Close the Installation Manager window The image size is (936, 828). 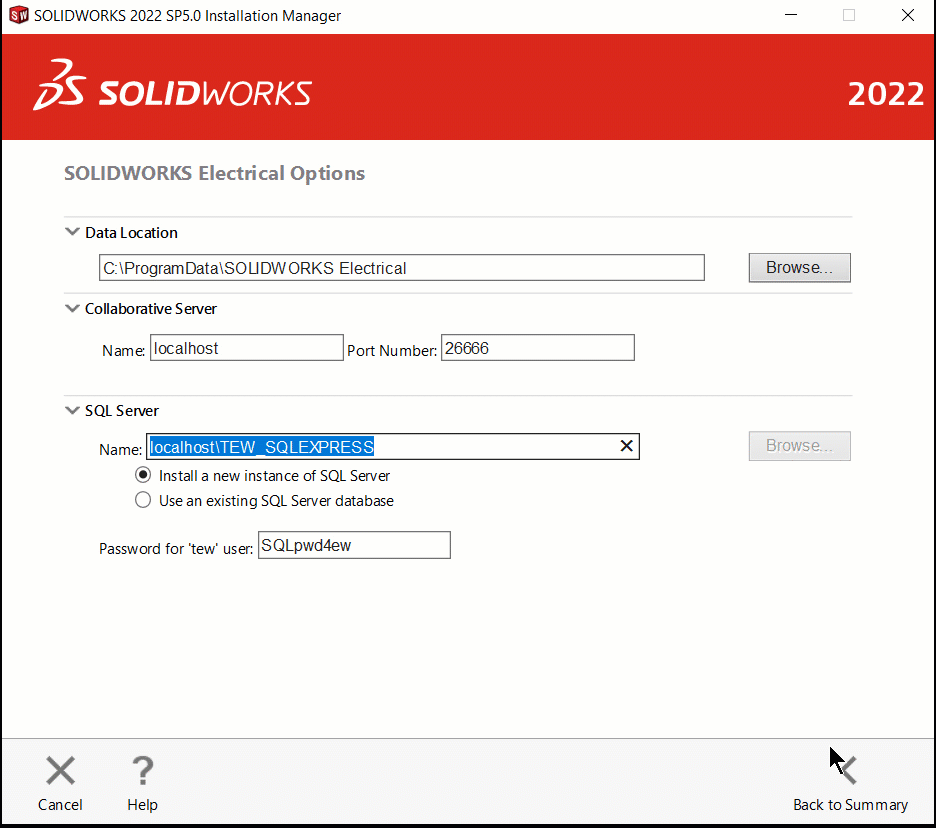point(907,16)
